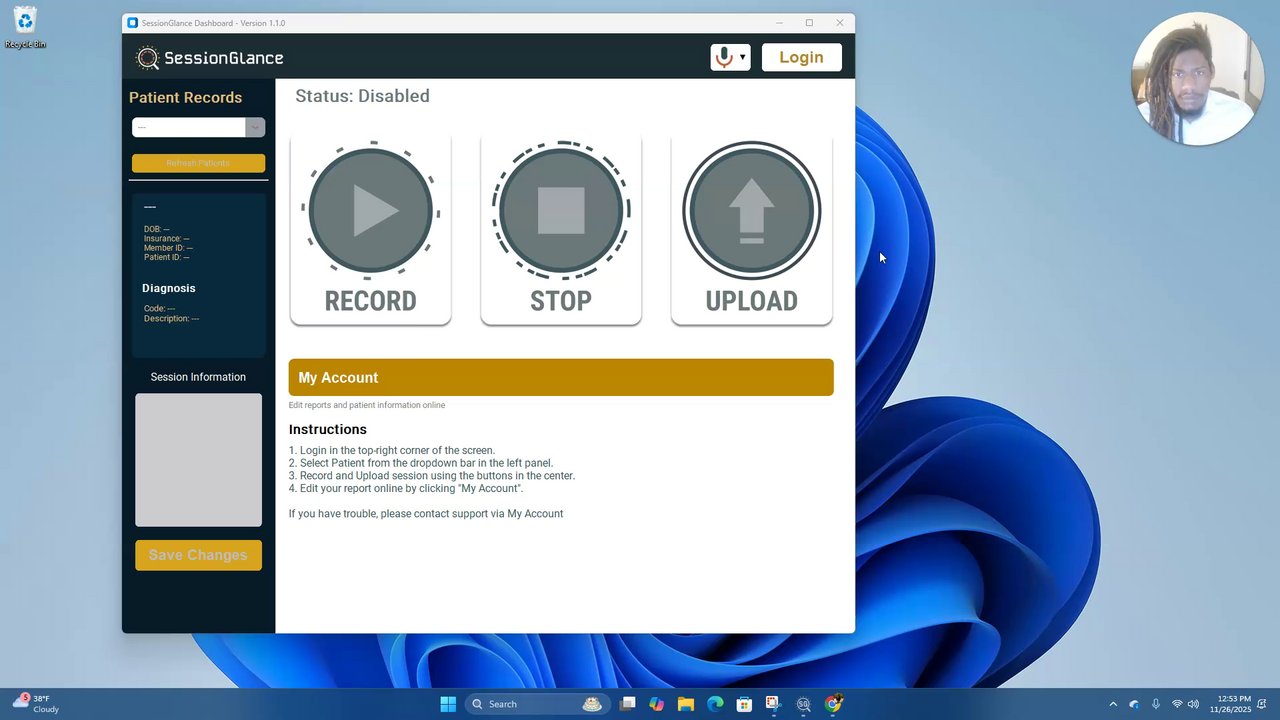Click the SessionGlance logo icon
Screen dimensions: 1280x720
(x=148, y=58)
